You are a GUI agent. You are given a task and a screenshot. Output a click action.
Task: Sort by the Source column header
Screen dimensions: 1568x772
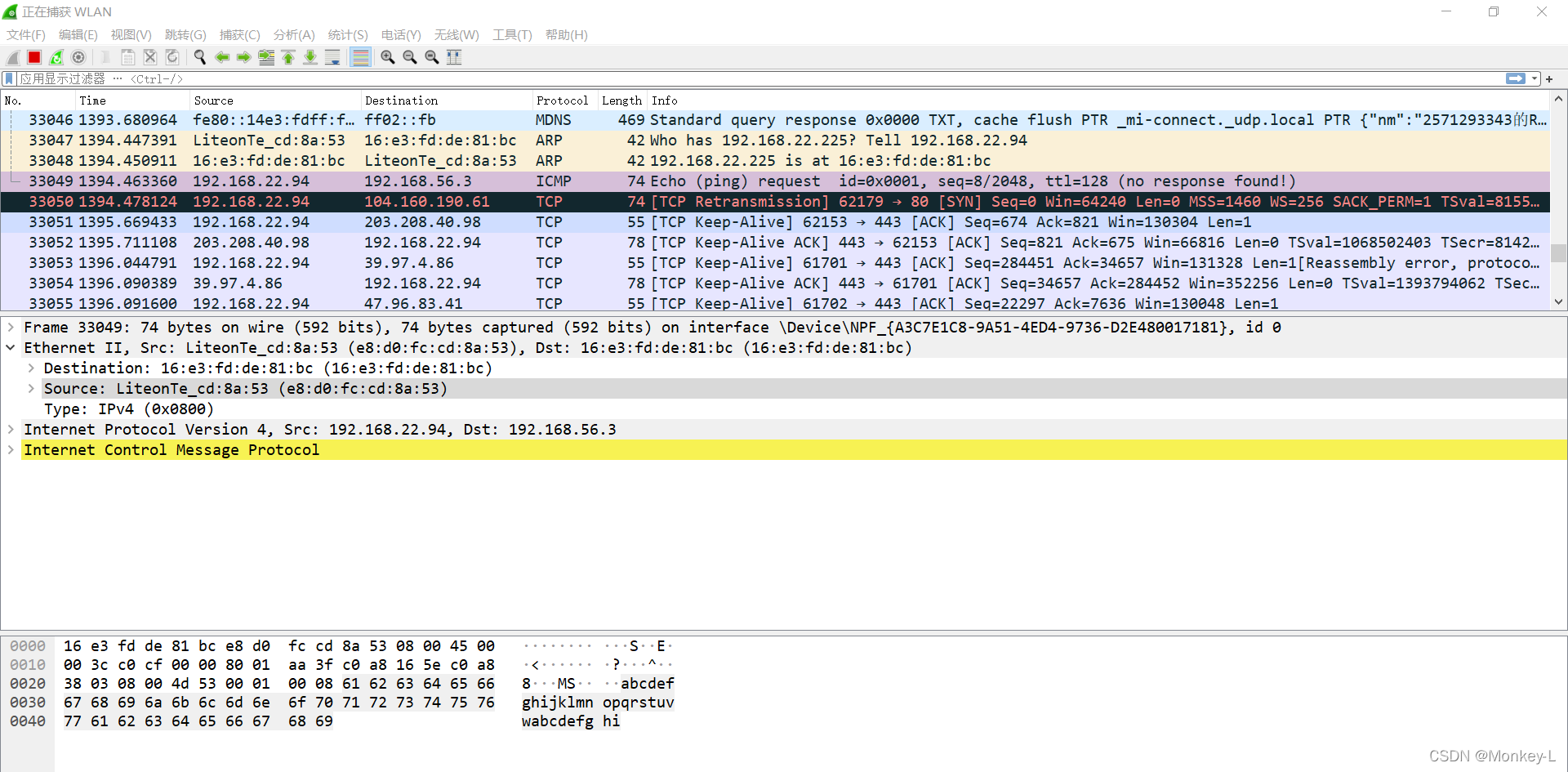[x=275, y=100]
